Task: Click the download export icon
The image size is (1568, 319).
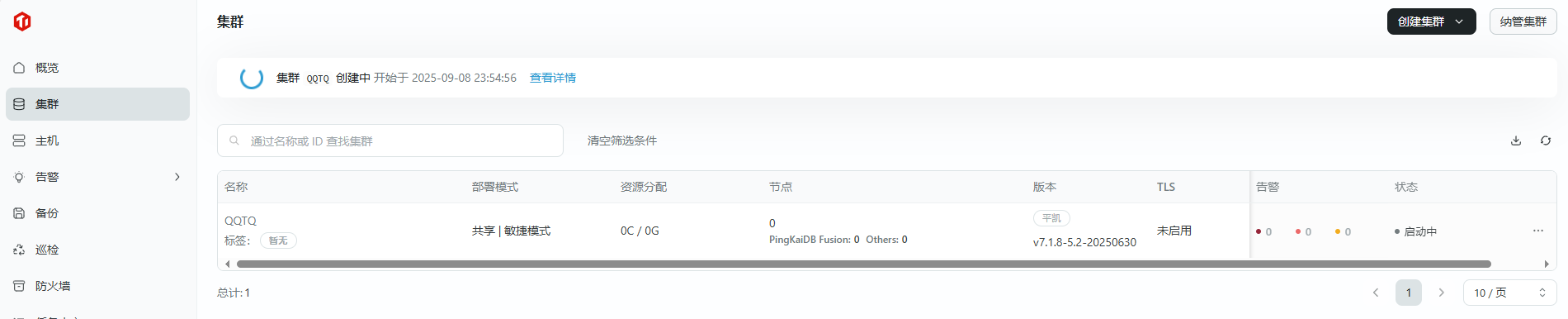Action: 1516,140
